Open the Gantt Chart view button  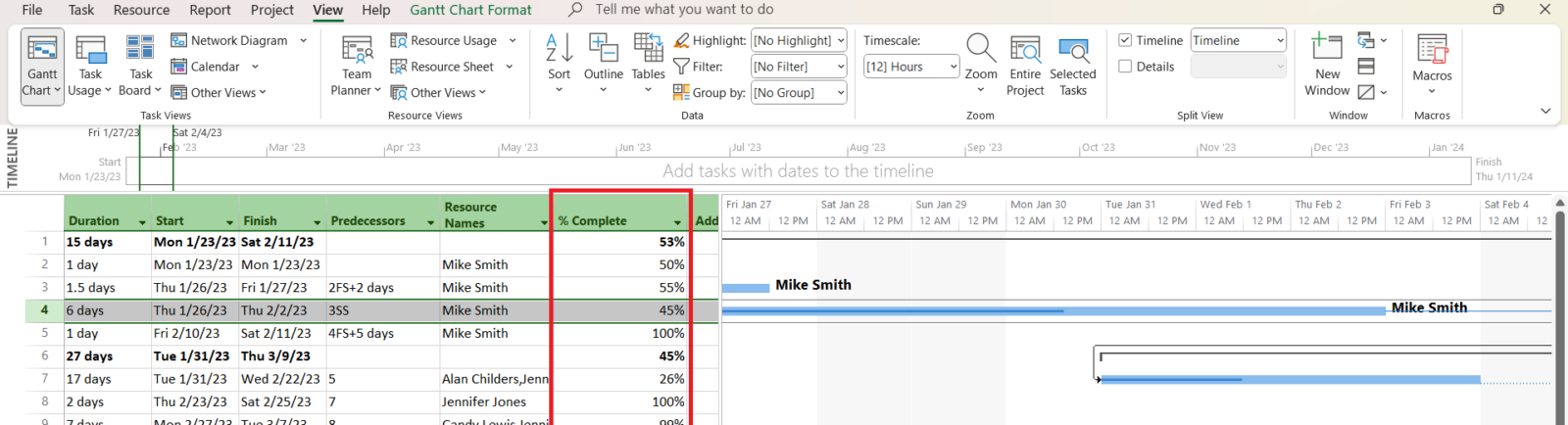tap(42, 67)
